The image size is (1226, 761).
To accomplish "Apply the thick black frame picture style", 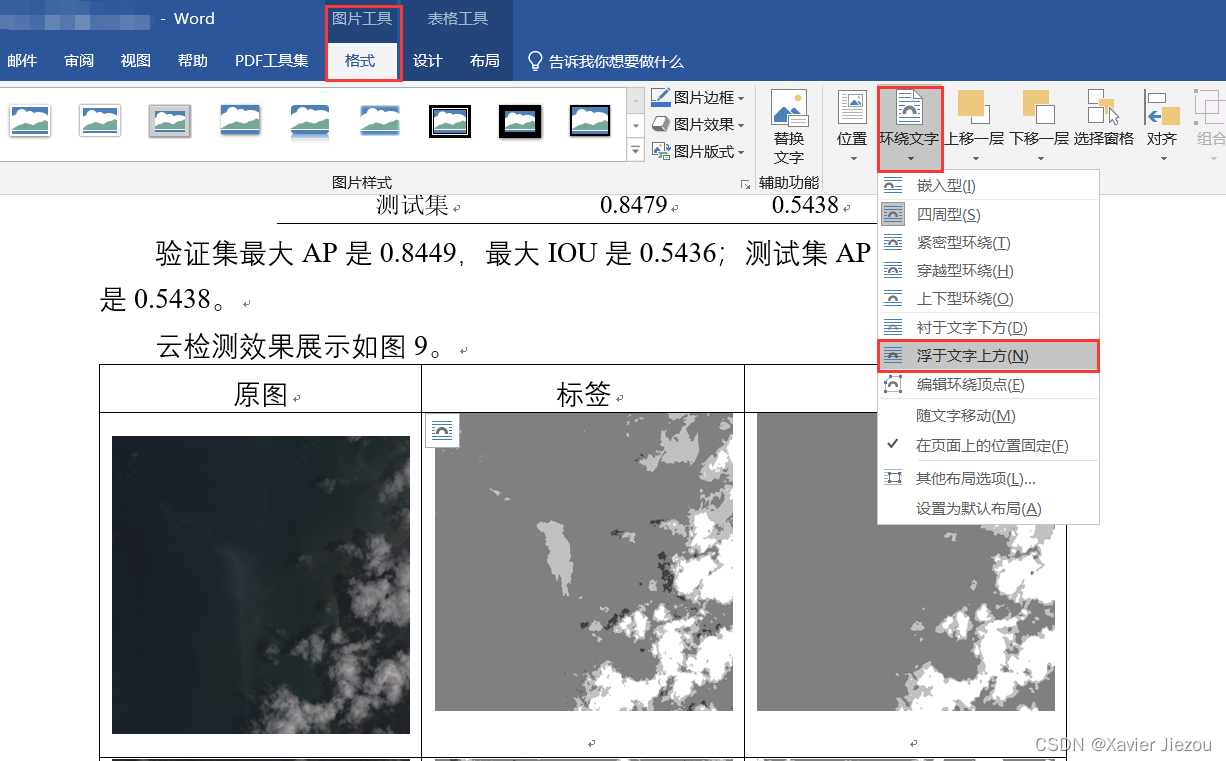I will pyautogui.click(x=520, y=121).
